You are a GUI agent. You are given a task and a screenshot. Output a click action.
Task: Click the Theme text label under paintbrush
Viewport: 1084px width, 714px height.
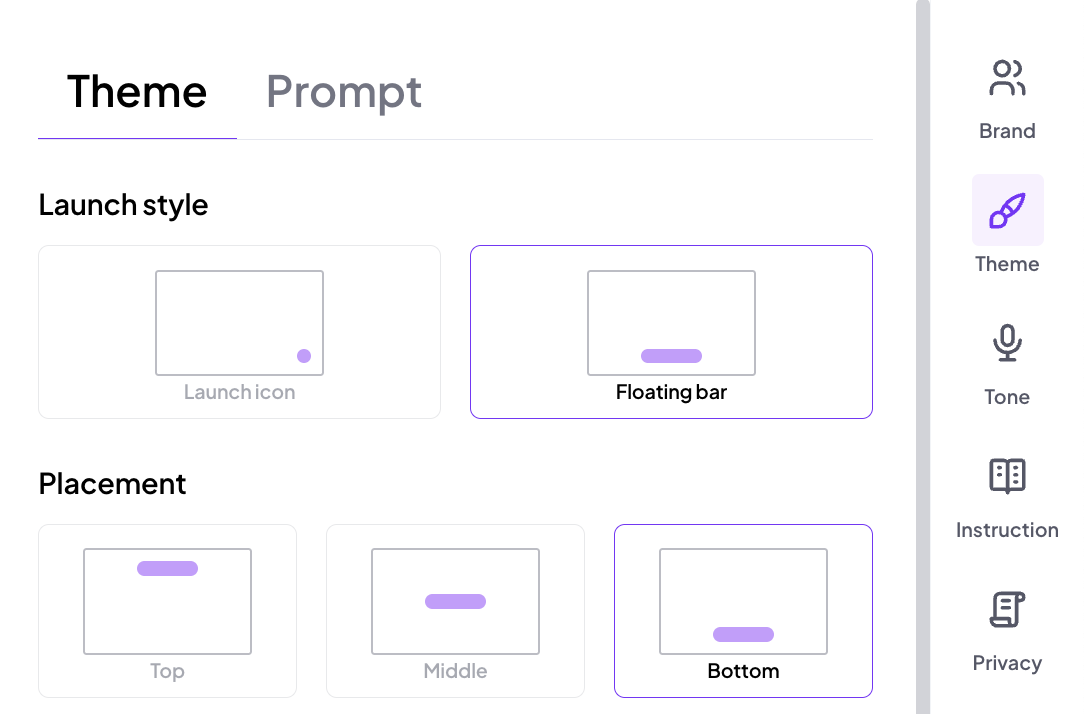pos(1007,264)
